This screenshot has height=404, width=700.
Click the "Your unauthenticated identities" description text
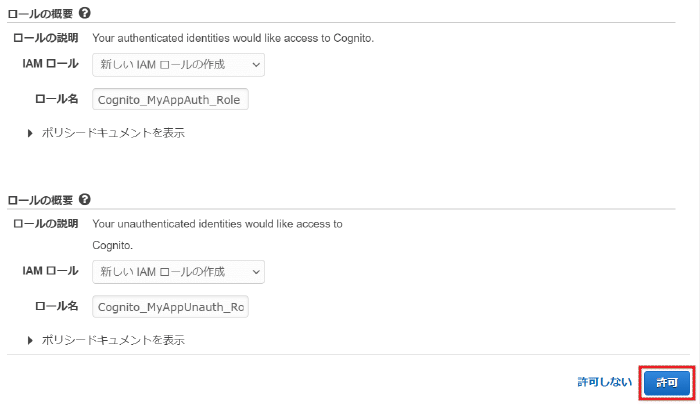[217, 224]
